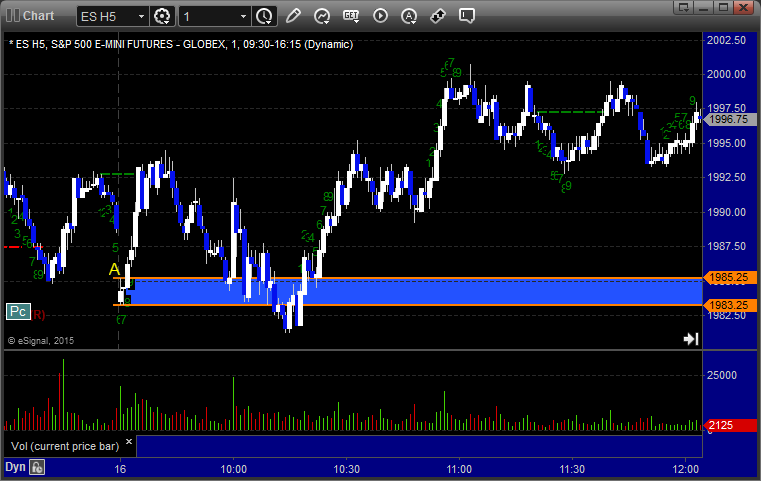The height and width of the screenshot is (481, 761).
Task: Select the 1983.25 orange price label
Action: tap(730, 305)
